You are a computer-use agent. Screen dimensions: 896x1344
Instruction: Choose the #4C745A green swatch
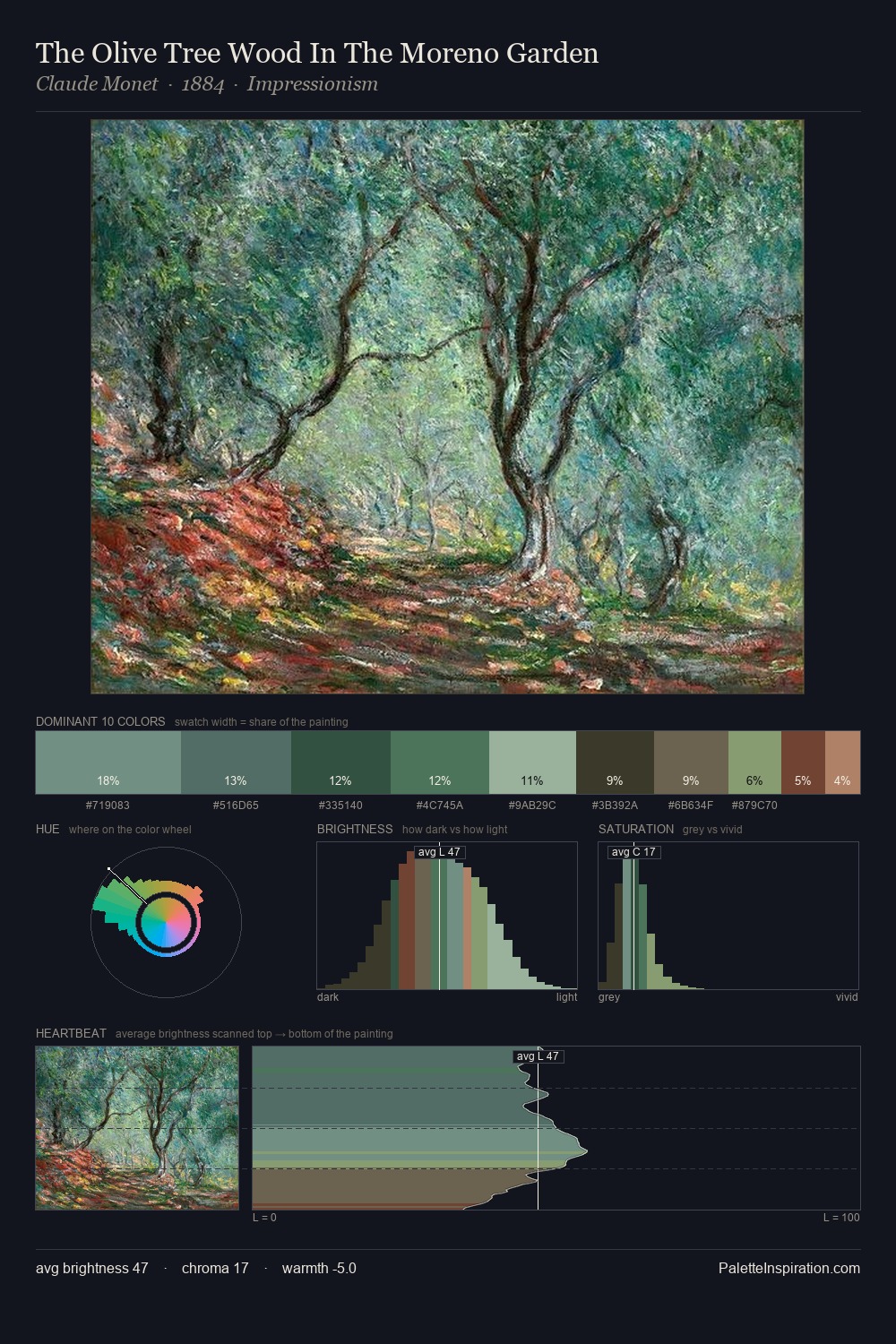440,762
